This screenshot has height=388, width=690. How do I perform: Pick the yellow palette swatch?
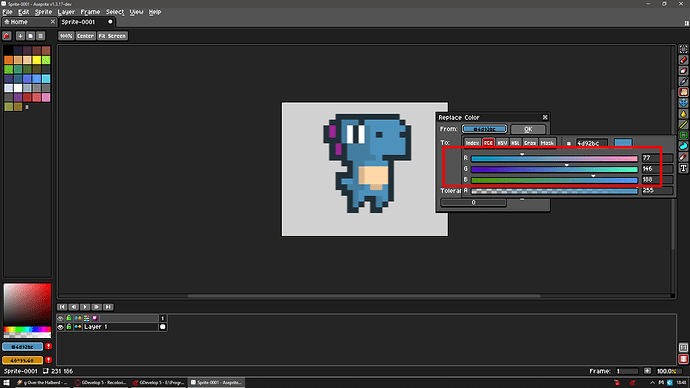pos(37,60)
